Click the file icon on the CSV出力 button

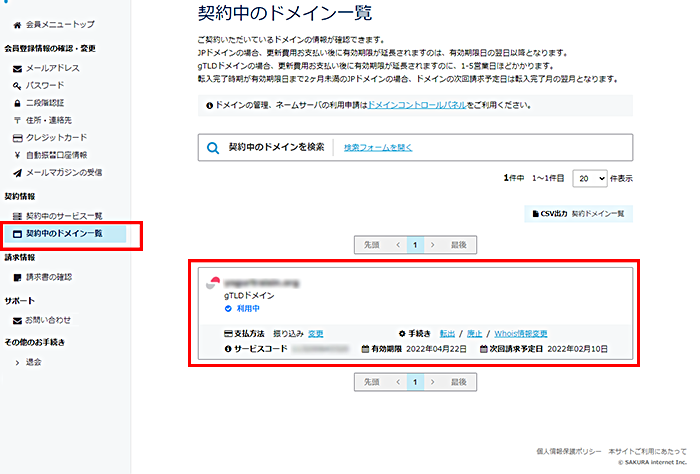pyautogui.click(x=535, y=214)
